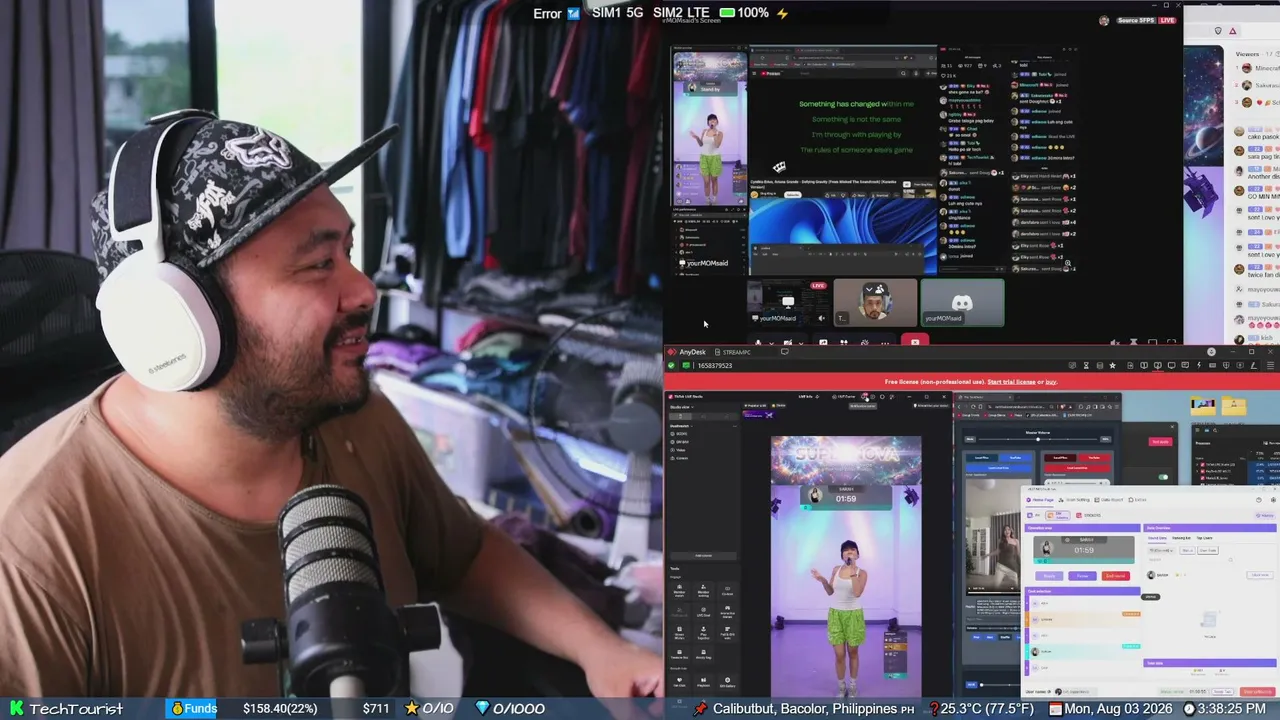Viewport: 1280px width, 720px height.
Task: Open the Home Page tab in purple panel
Action: tap(1041, 500)
